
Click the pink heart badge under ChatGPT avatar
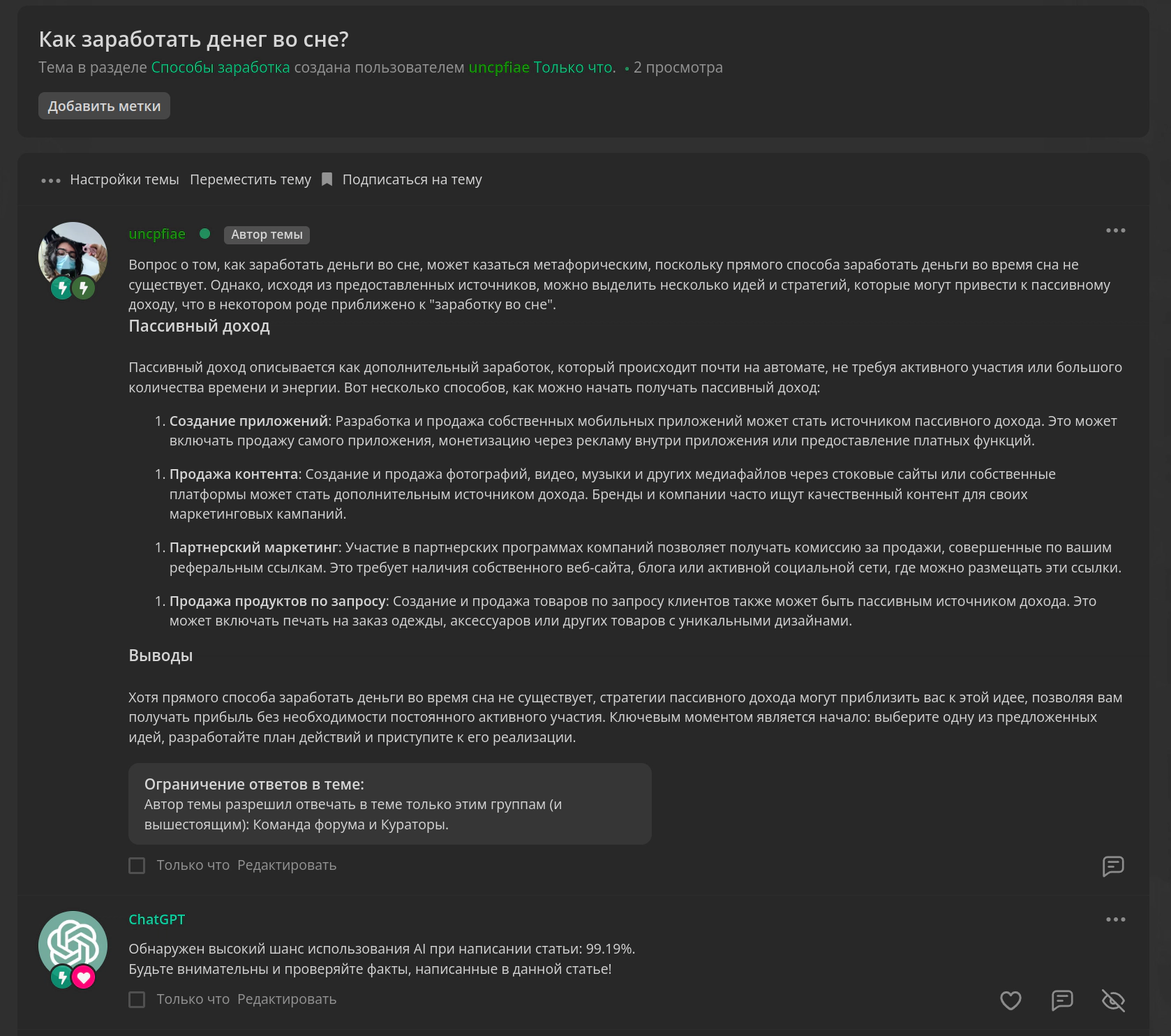point(84,977)
